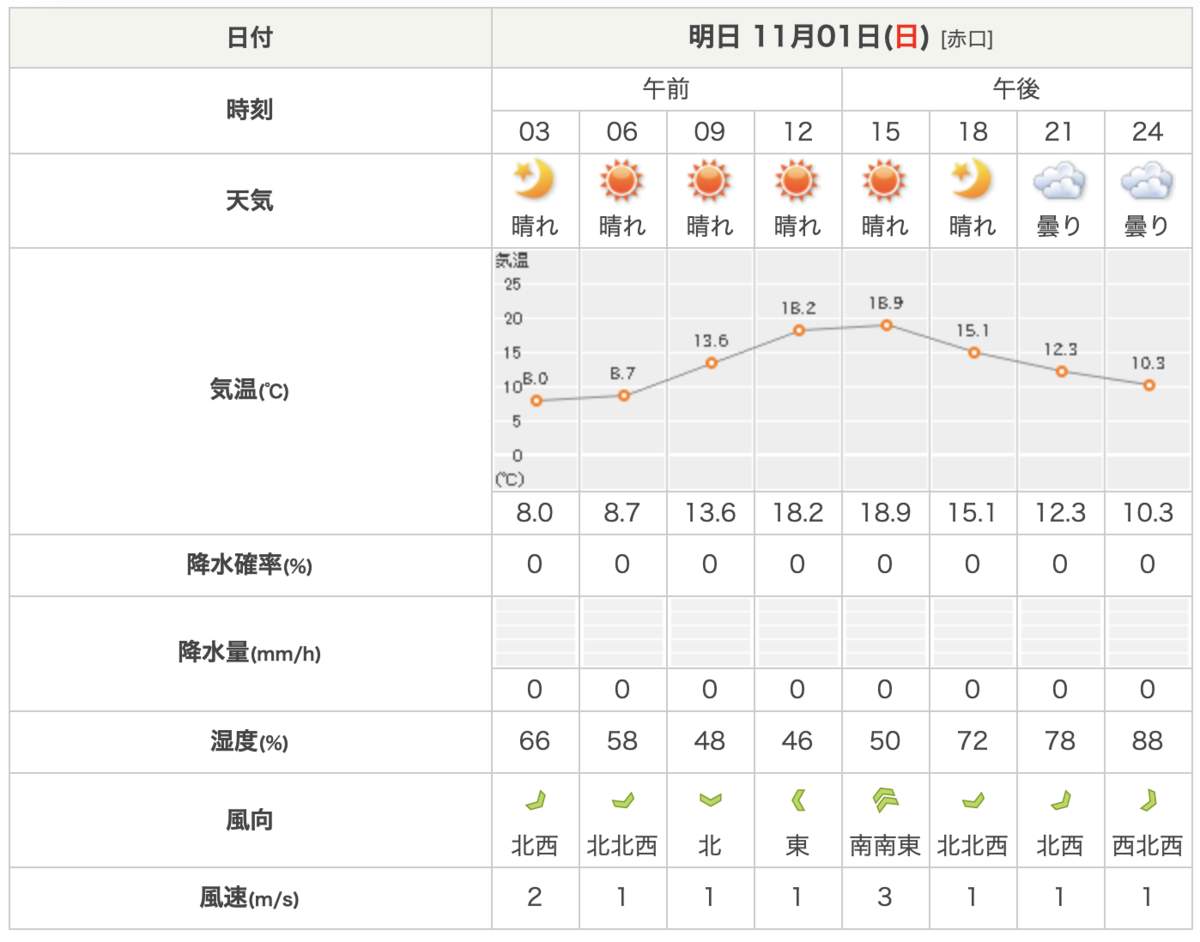Click the wind speed value 2
This screenshot has width=1200, height=942.
pyautogui.click(x=535, y=898)
